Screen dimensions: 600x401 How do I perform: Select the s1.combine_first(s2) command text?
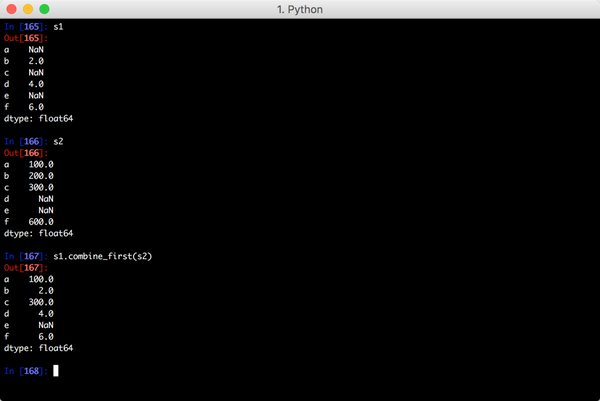tap(102, 257)
